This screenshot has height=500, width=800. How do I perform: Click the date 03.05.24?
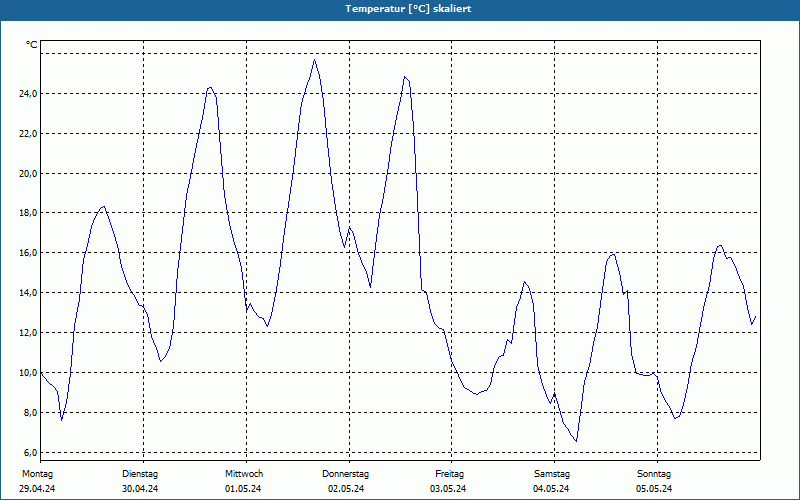coord(448,489)
